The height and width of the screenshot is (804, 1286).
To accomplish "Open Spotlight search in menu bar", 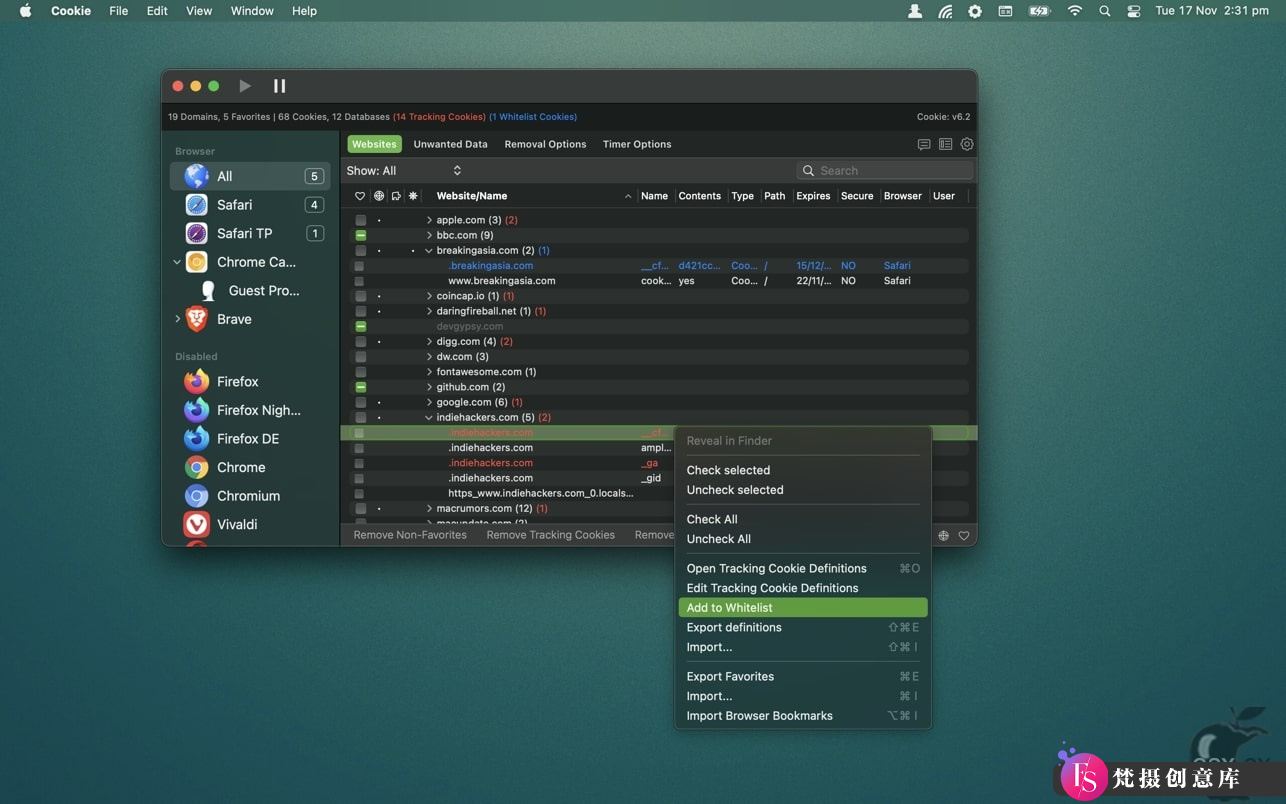I will coord(1104,11).
